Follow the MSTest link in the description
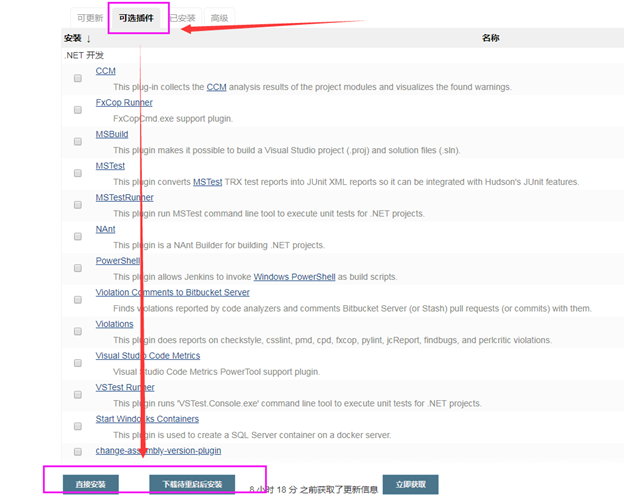Image resolution: width=624 pixels, height=497 pixels. tap(207, 182)
